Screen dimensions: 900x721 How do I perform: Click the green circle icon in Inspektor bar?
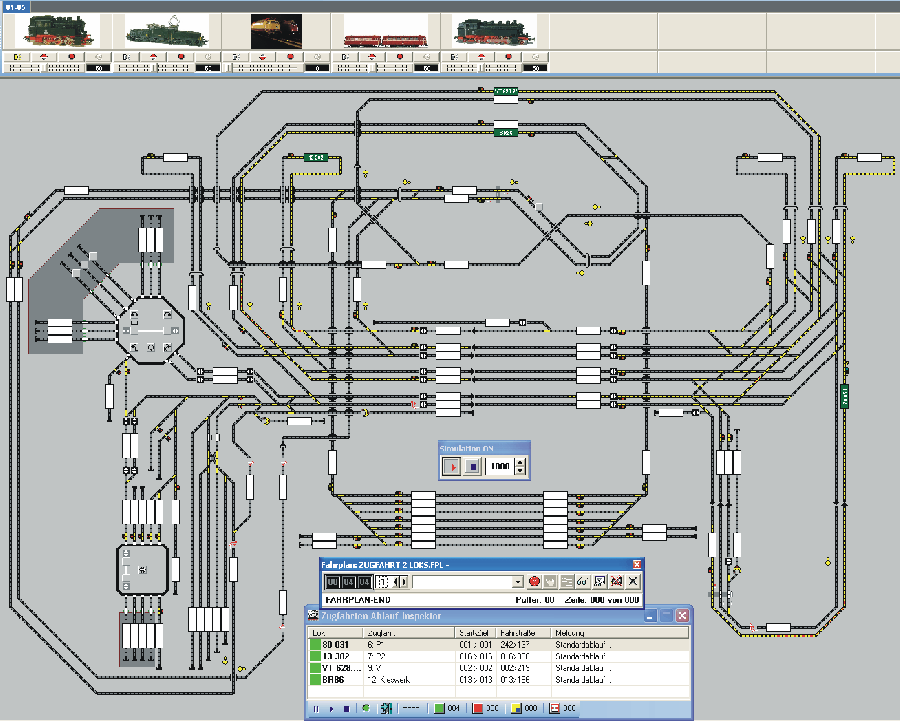pos(366,709)
